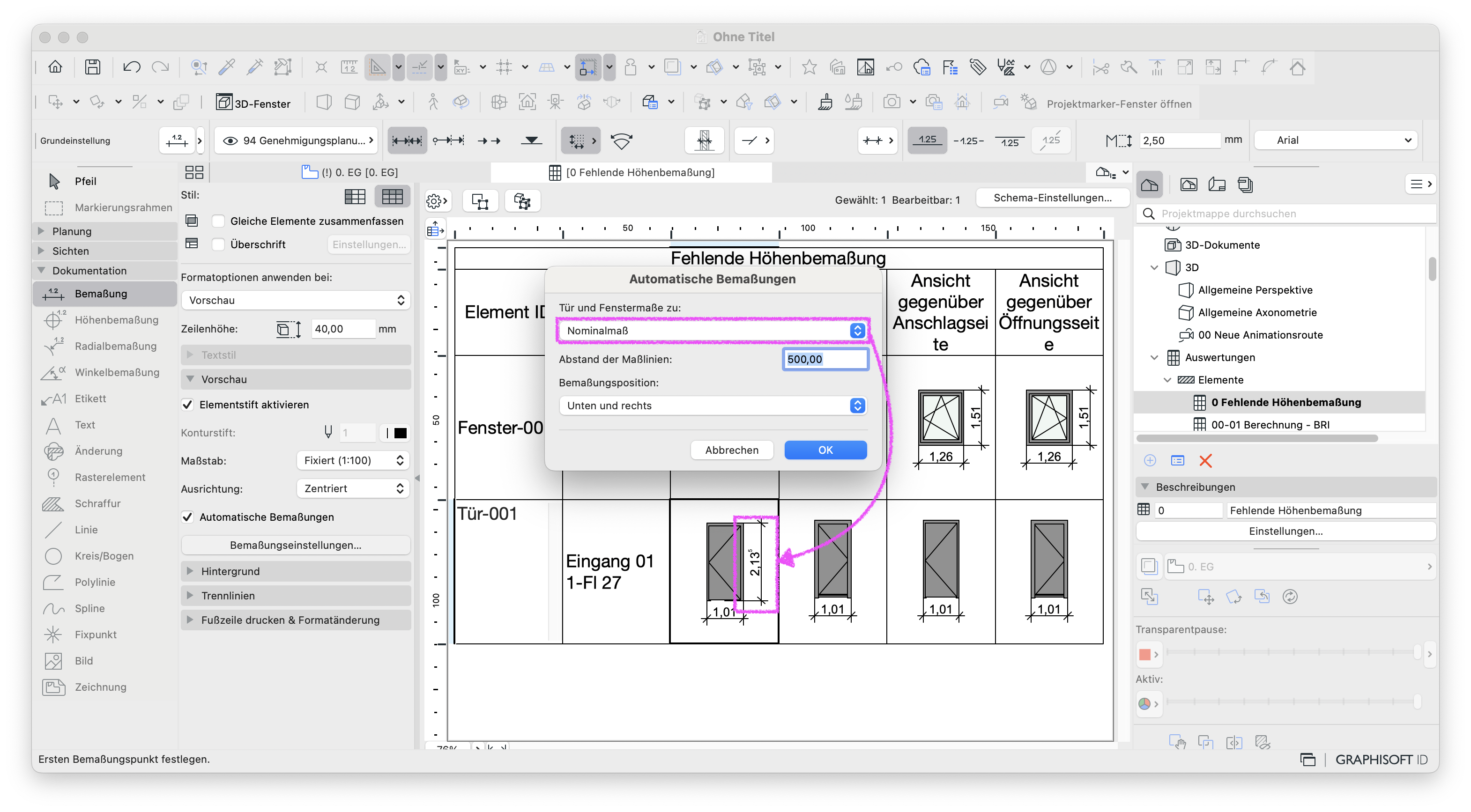Click the linear dimension method icon
The image size is (1471, 812).
click(407, 140)
